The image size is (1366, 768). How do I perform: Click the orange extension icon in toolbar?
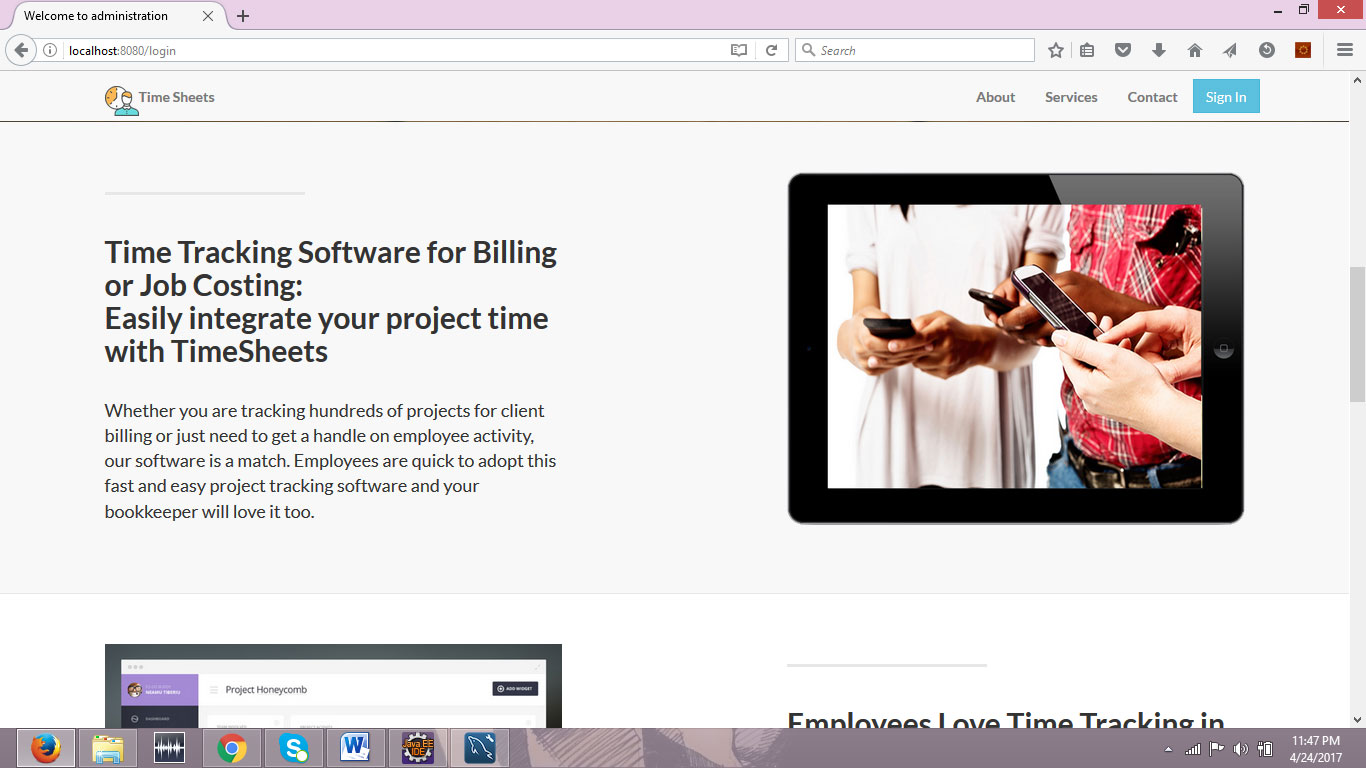click(x=1303, y=50)
